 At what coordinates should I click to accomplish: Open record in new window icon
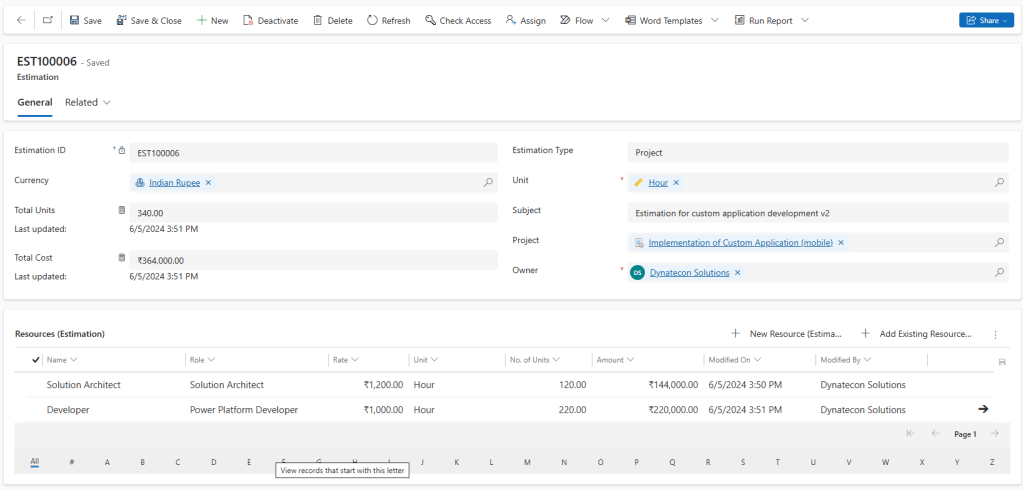(x=48, y=20)
